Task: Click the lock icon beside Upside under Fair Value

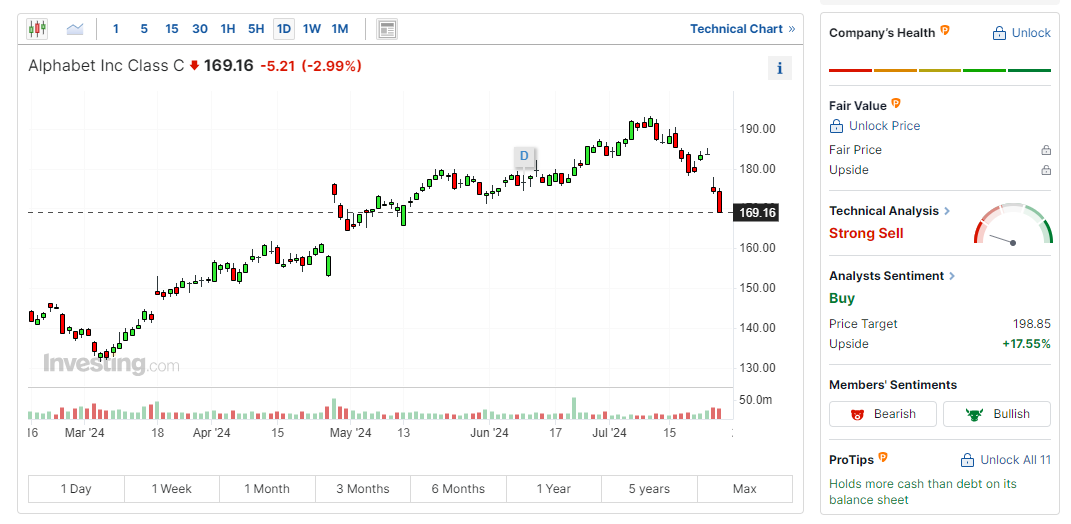Action: (x=1046, y=170)
